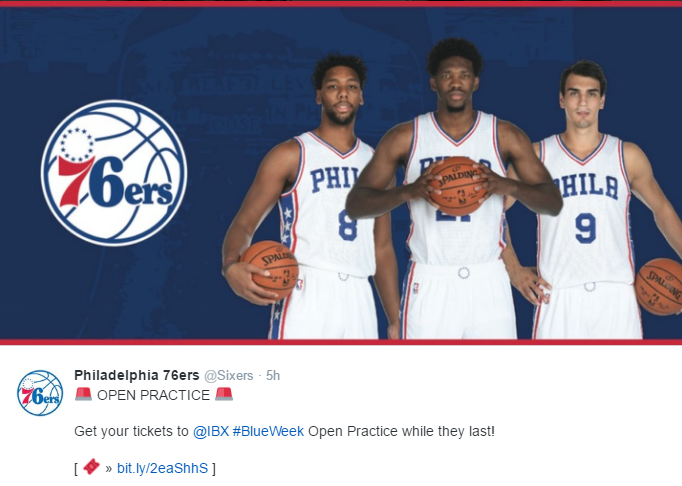Click the siren emoji after OPEN PRACTICE

pyautogui.click(x=224, y=394)
